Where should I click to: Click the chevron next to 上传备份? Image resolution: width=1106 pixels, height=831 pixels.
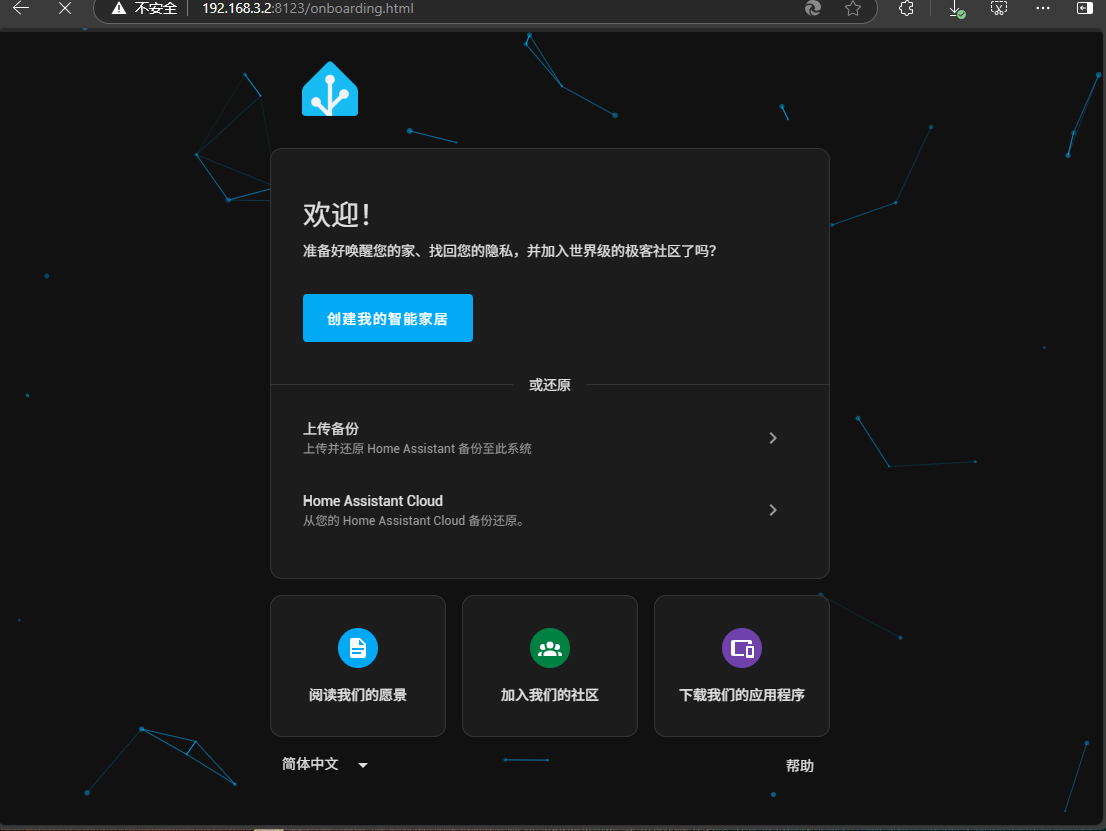tap(773, 438)
